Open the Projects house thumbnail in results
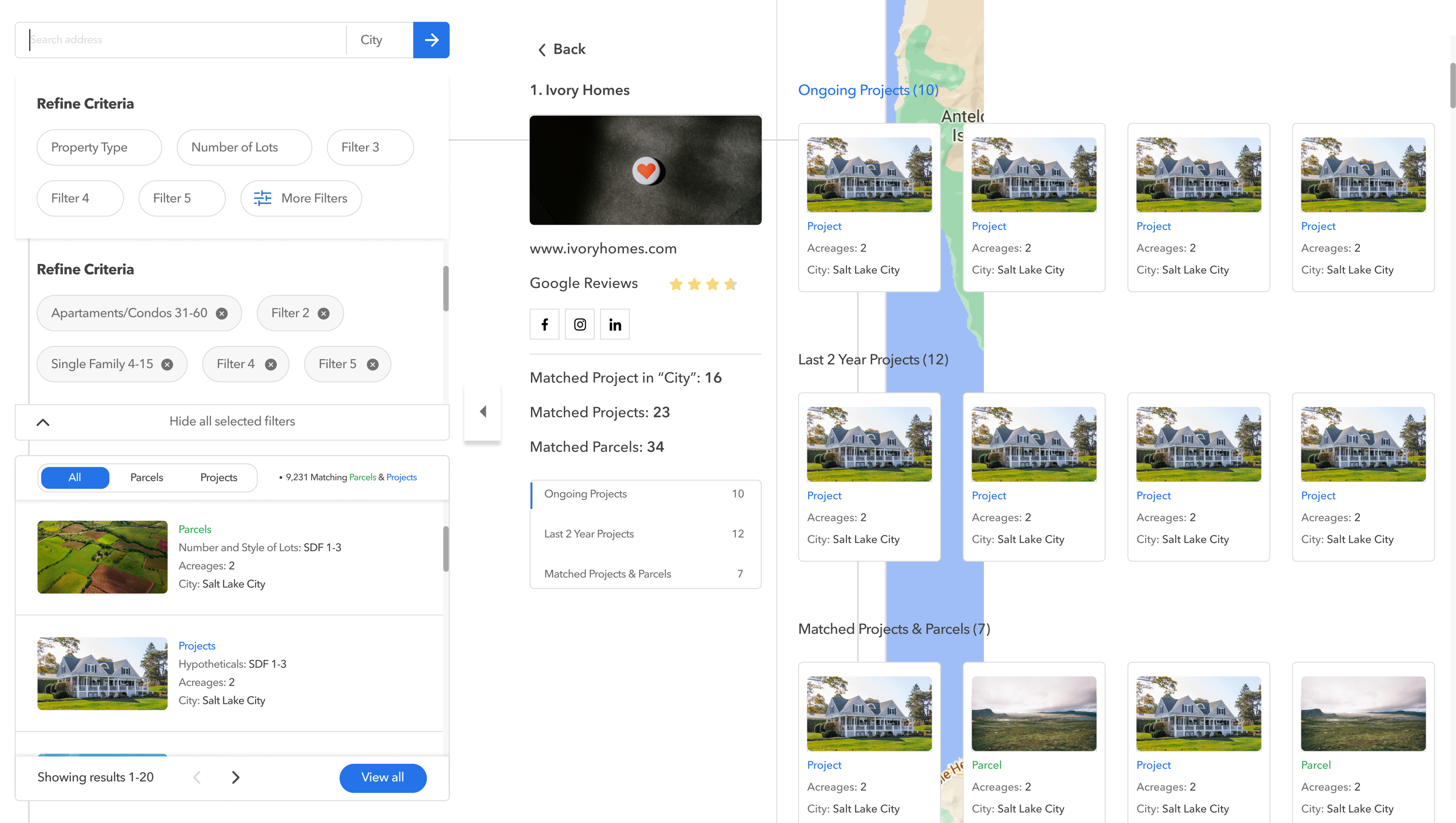This screenshot has width=1456, height=823. click(102, 674)
